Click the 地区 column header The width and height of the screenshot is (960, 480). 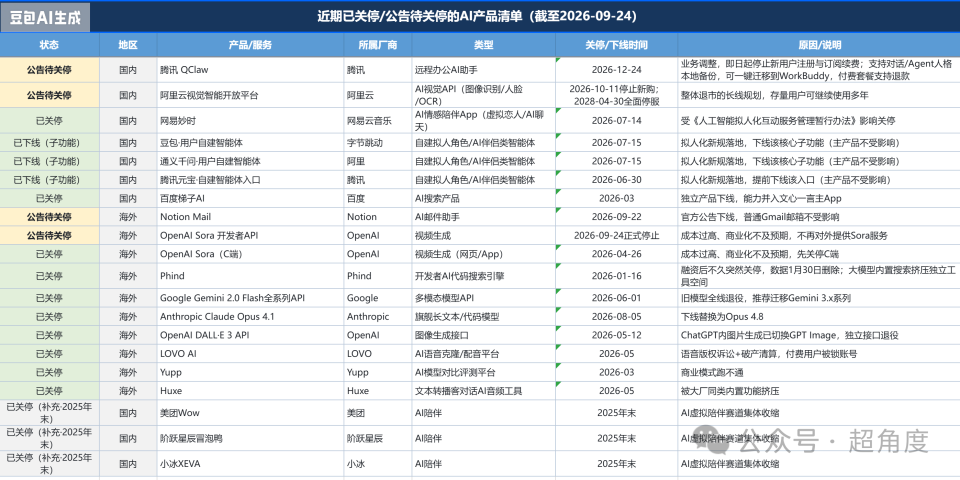[128, 45]
